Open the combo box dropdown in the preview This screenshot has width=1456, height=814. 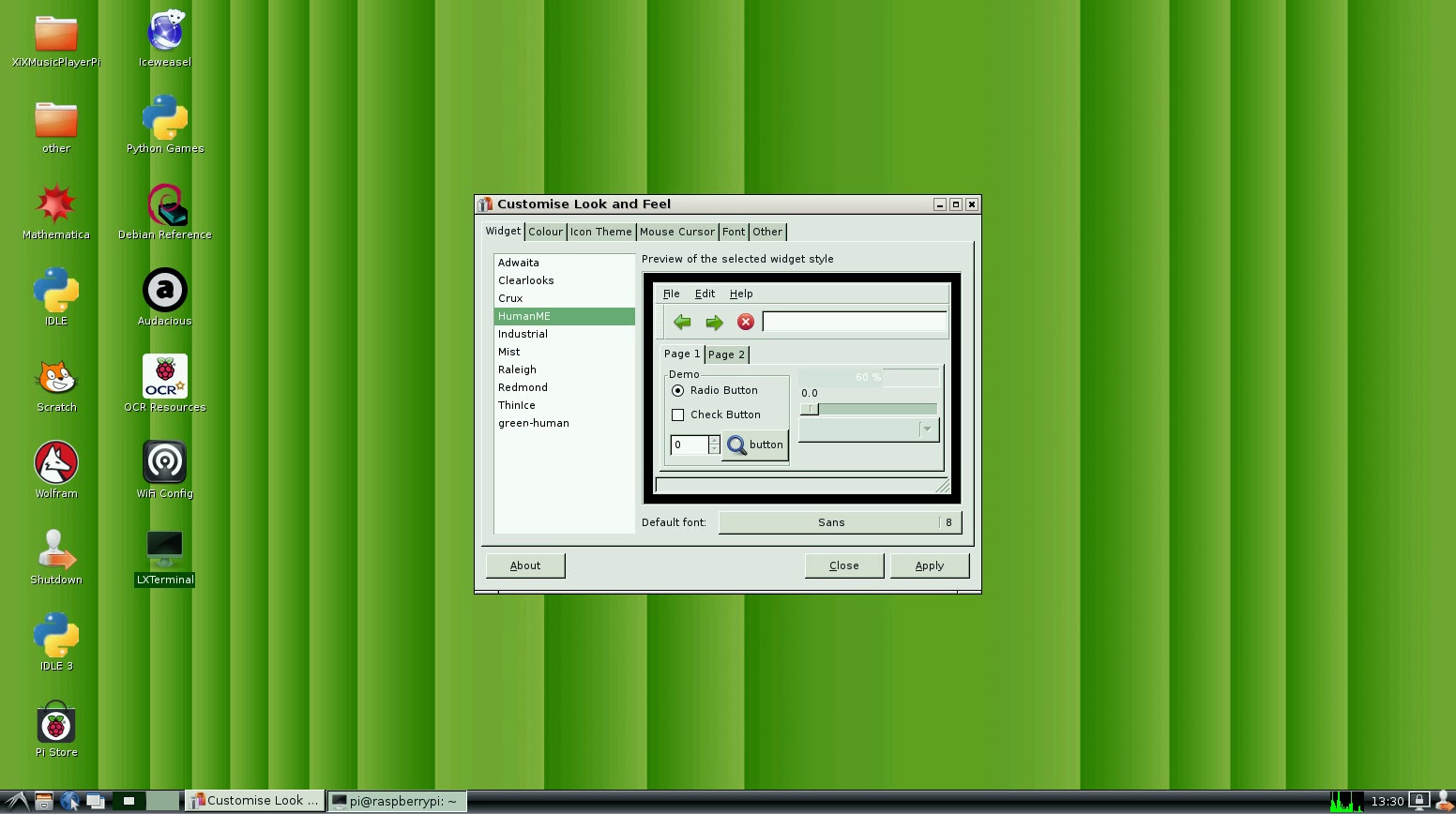point(926,429)
